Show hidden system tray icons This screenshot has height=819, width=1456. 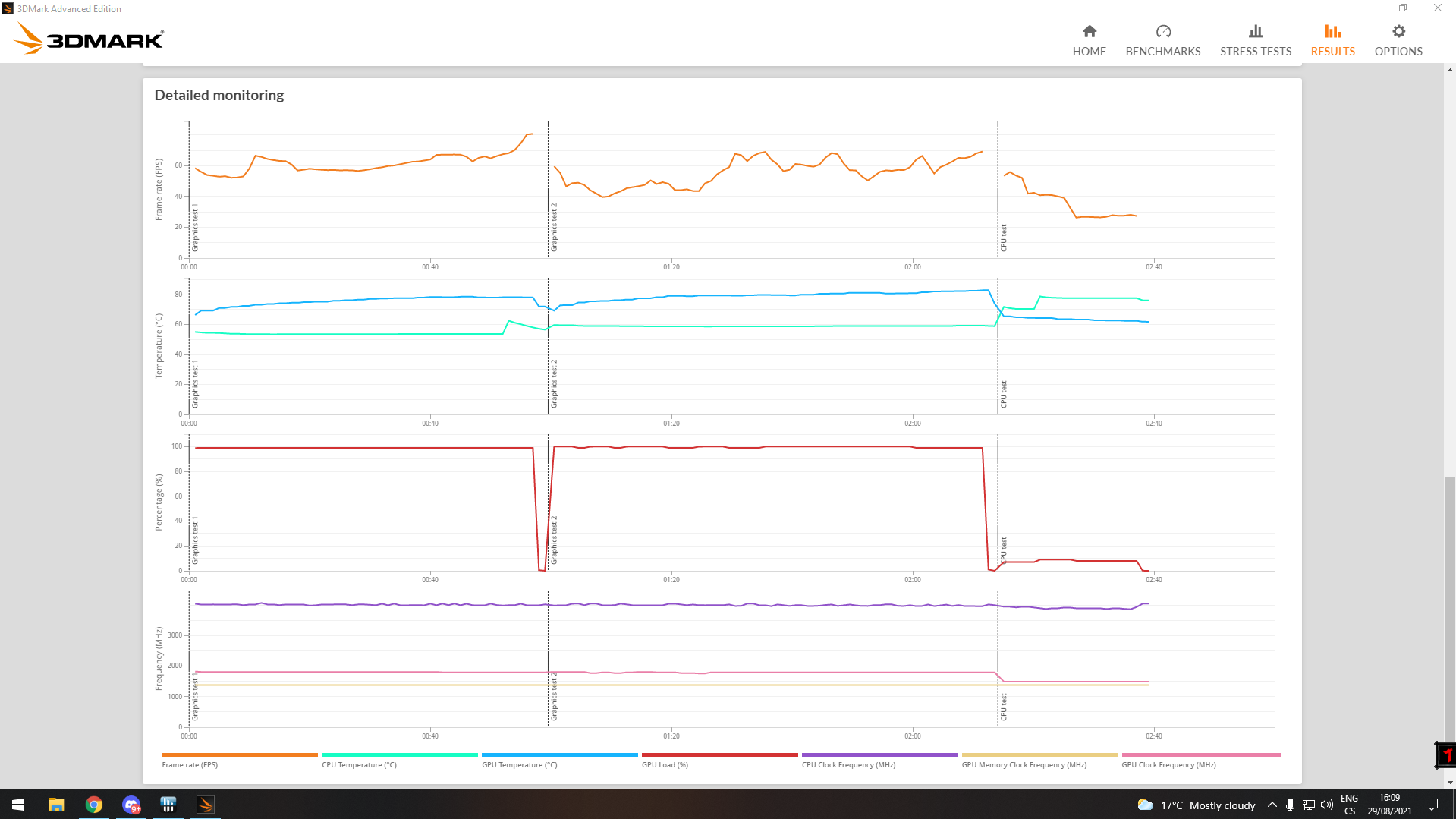click(x=1272, y=805)
